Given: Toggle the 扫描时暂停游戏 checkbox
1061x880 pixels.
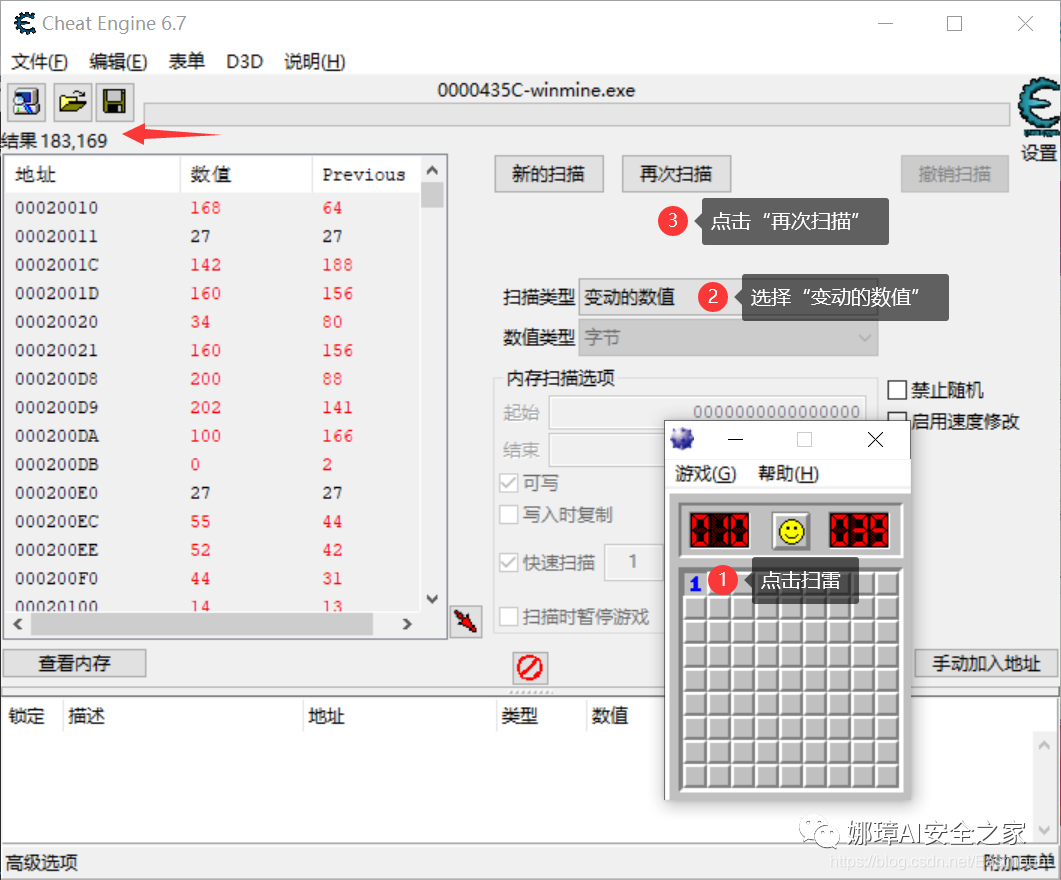Looking at the screenshot, I should click(x=508, y=616).
